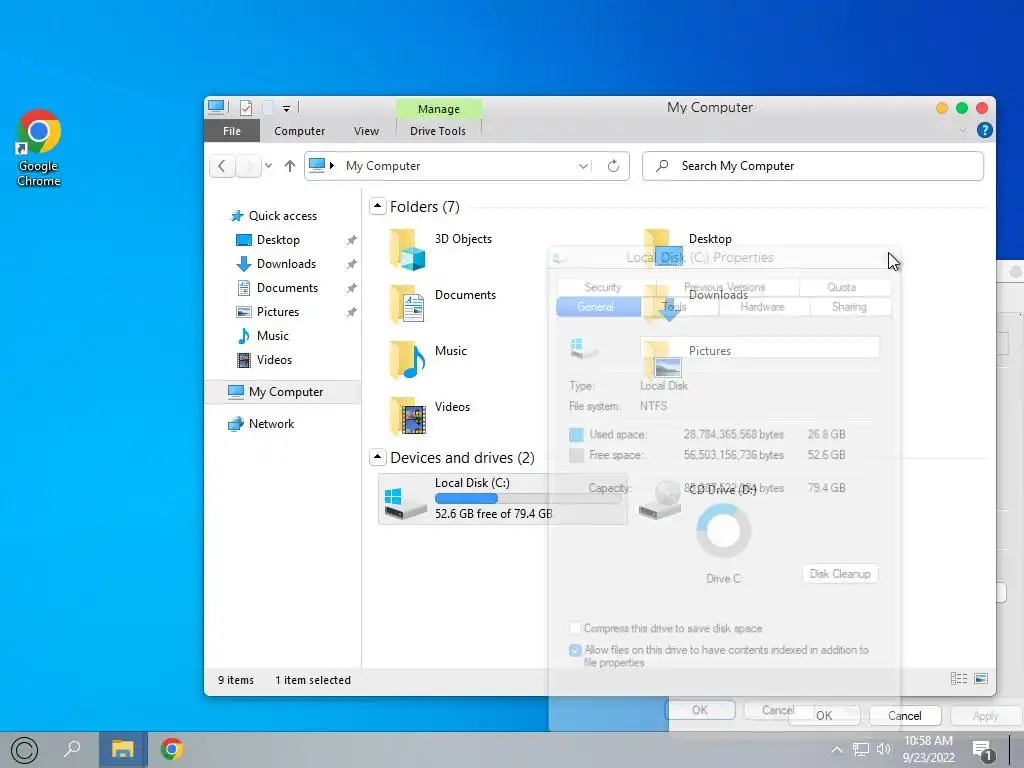Switch to the Sharing tab in Properties

849,307
